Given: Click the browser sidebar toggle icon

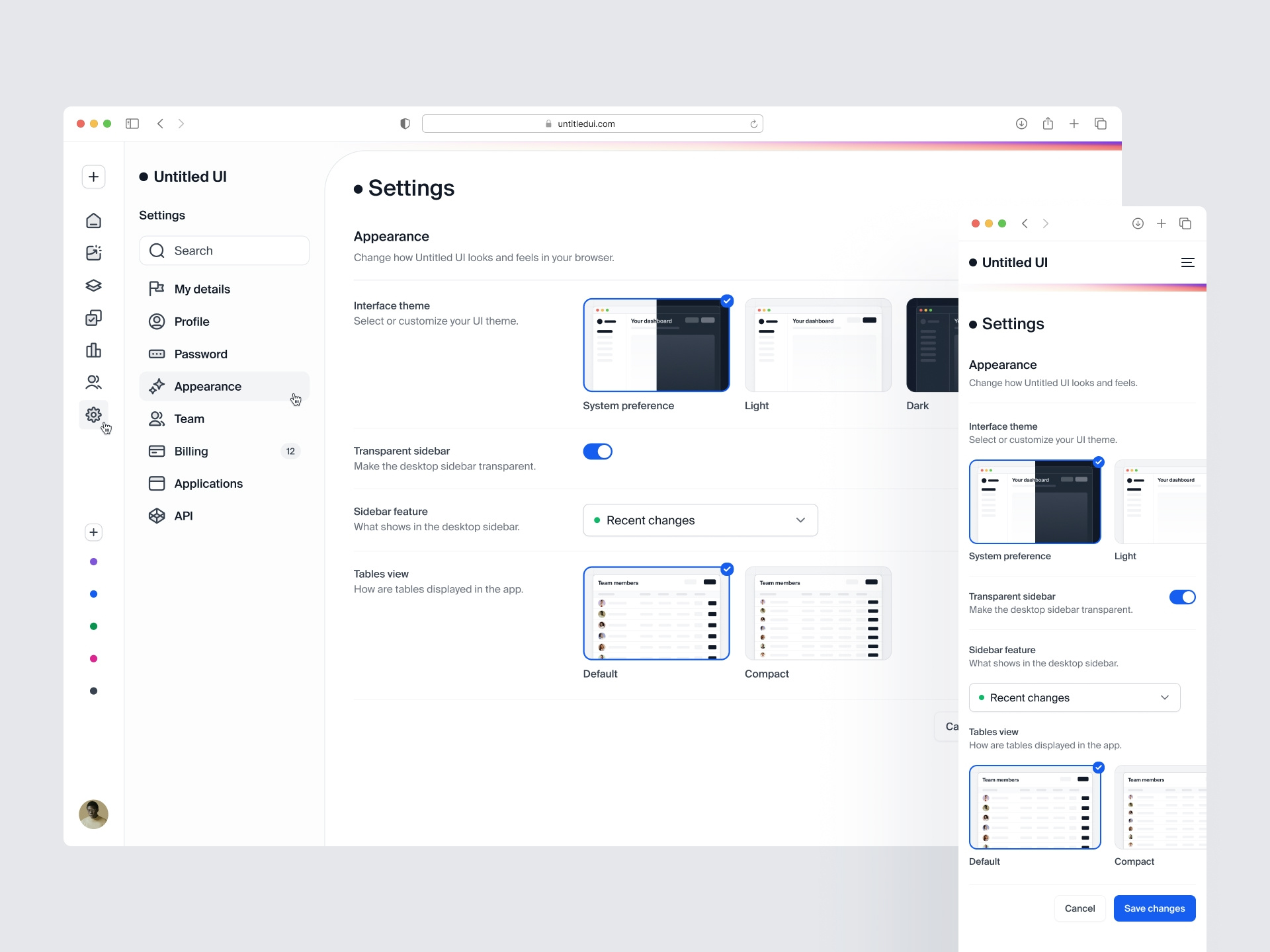Looking at the screenshot, I should 132,124.
